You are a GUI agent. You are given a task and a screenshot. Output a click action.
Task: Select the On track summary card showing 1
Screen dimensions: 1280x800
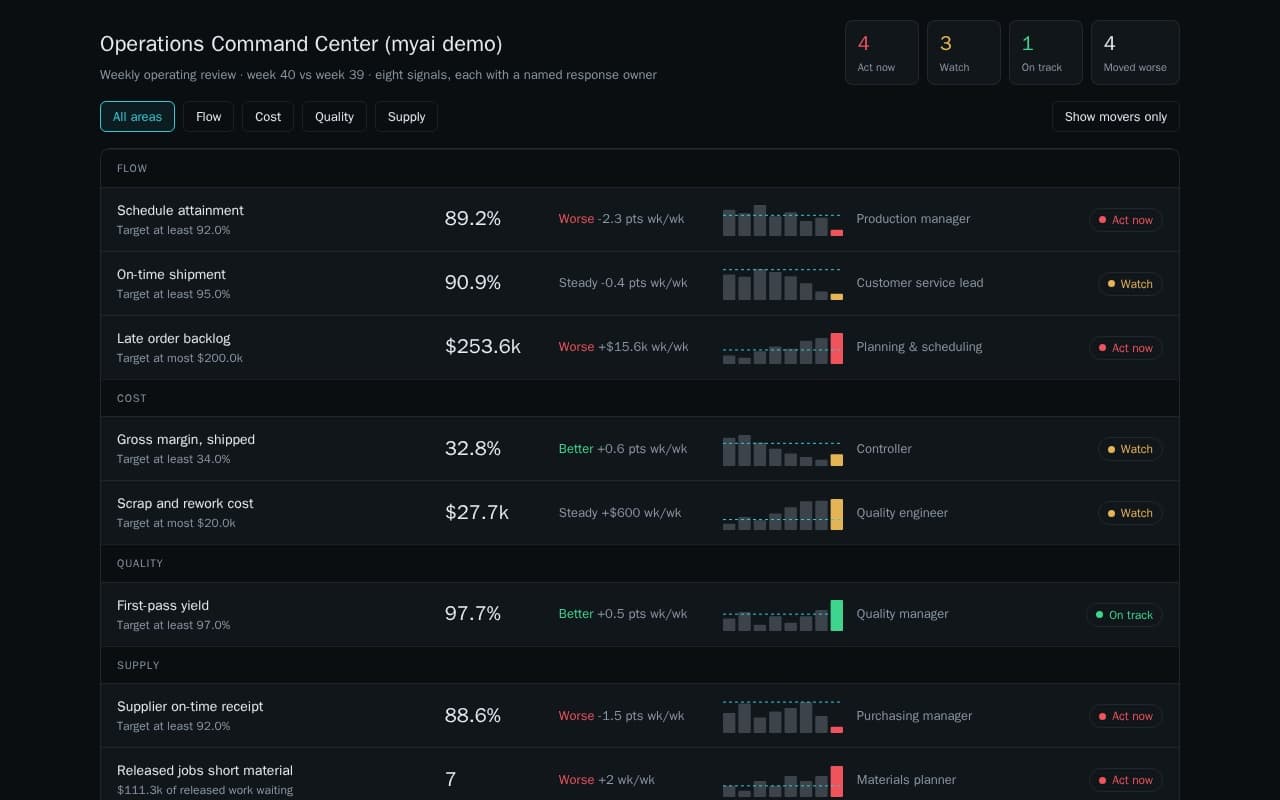click(x=1045, y=52)
